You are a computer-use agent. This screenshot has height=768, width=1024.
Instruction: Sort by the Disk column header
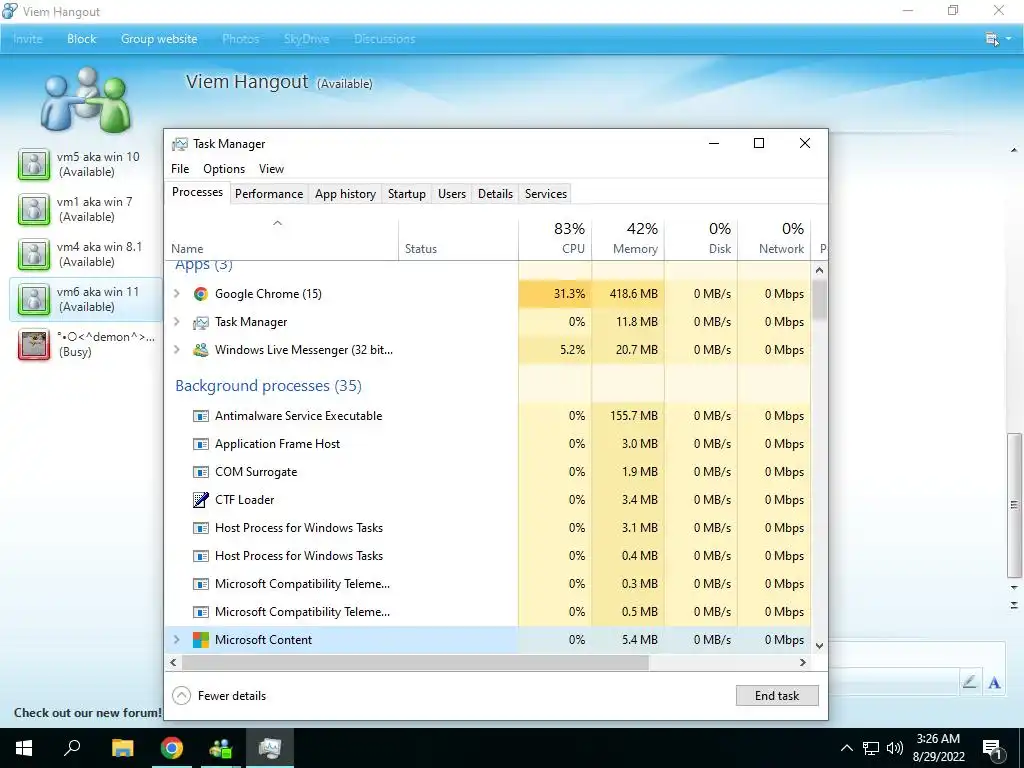point(701,239)
